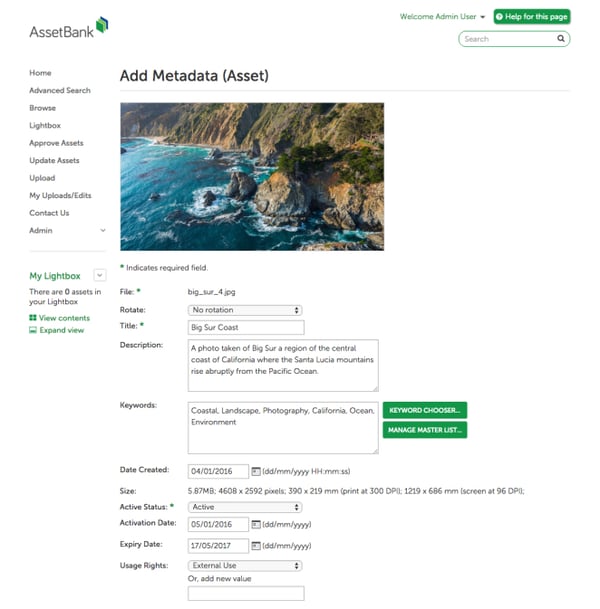Click the Big Sur coast preview image

click(252, 176)
